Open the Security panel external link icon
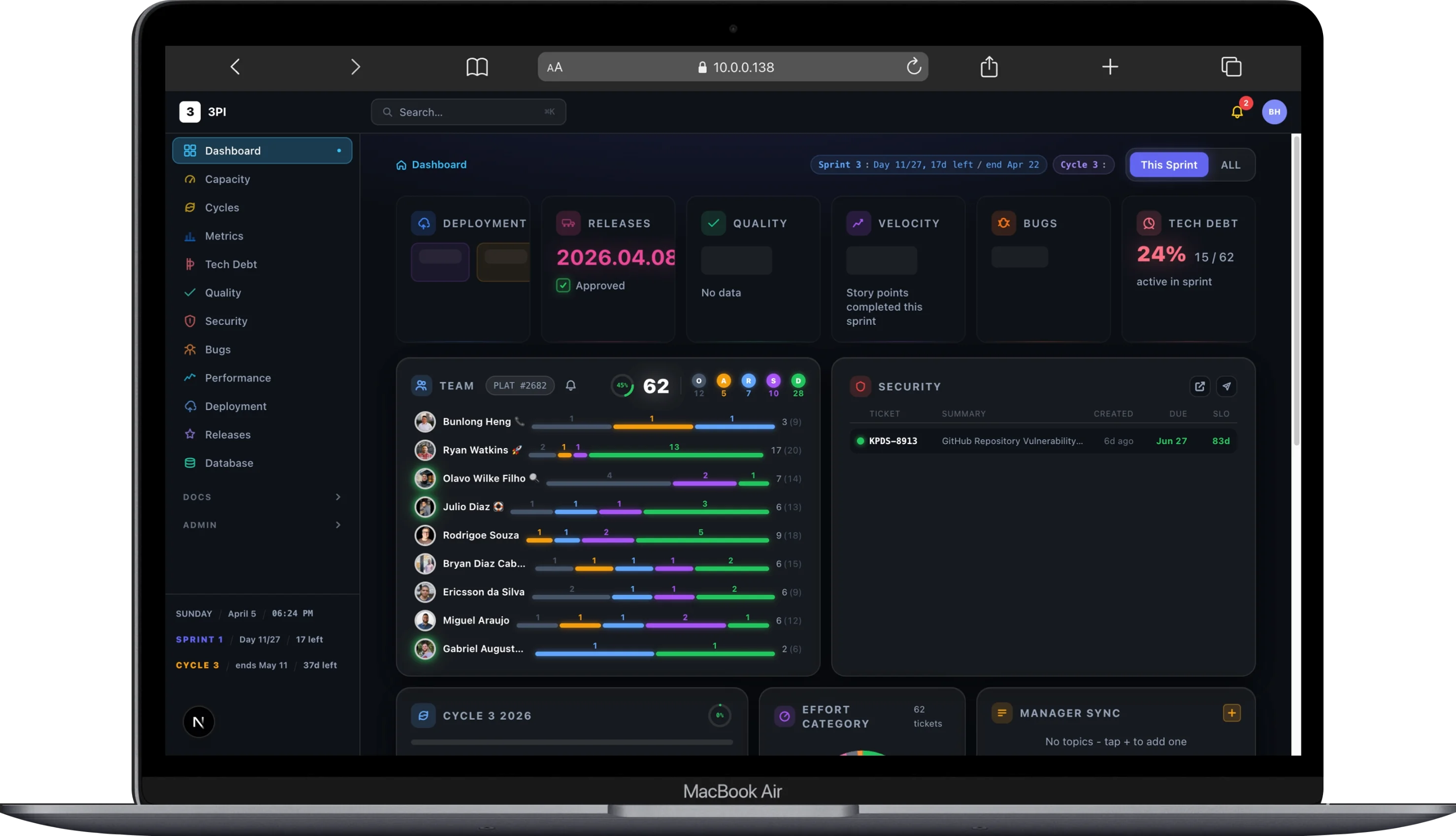Viewport: 1456px width, 836px height. tap(1200, 386)
